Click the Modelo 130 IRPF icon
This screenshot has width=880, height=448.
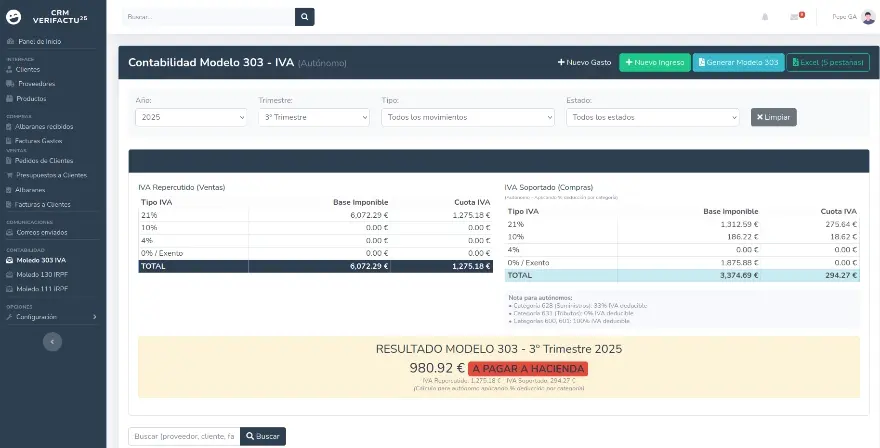pos(10,275)
